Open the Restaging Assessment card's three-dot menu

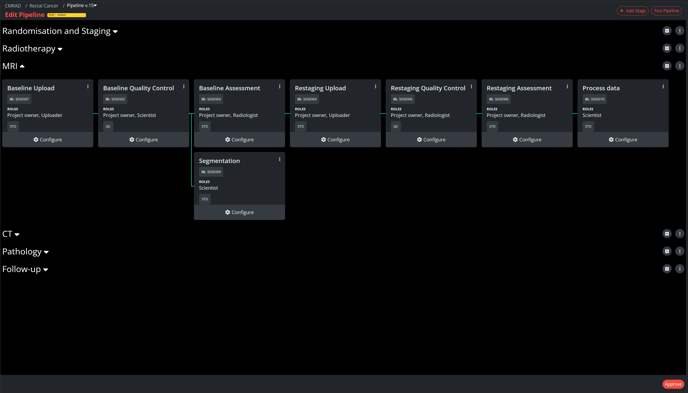click(x=567, y=86)
